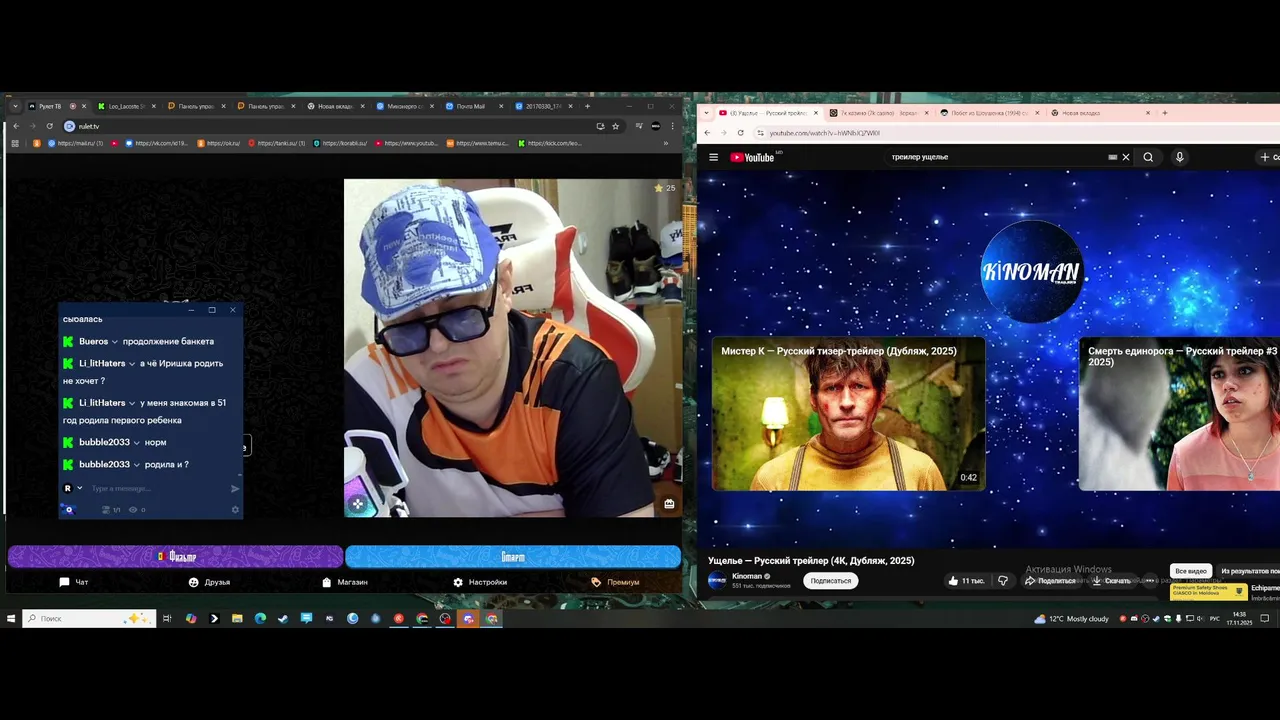Open Друзья section in rulet.tv
The image size is (1280, 720).
point(209,582)
